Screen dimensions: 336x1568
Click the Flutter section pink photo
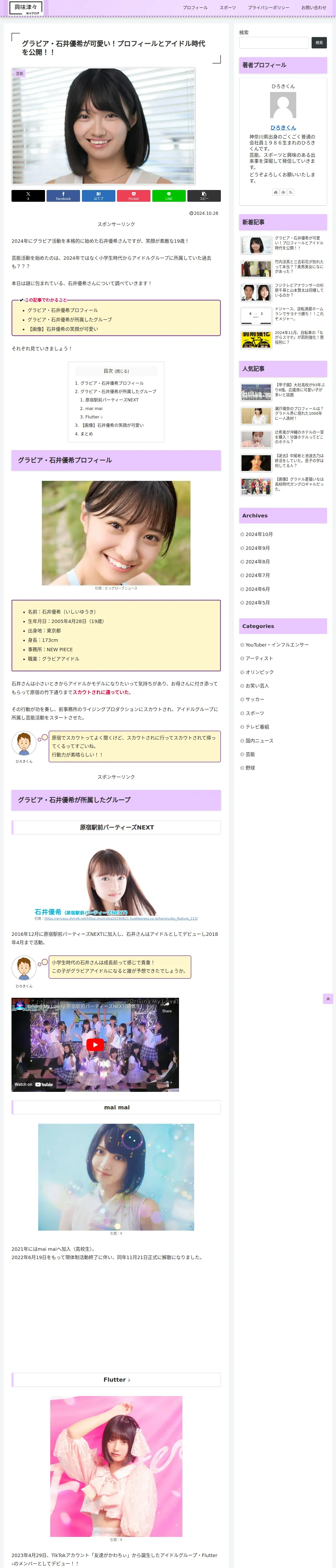pos(116,1466)
